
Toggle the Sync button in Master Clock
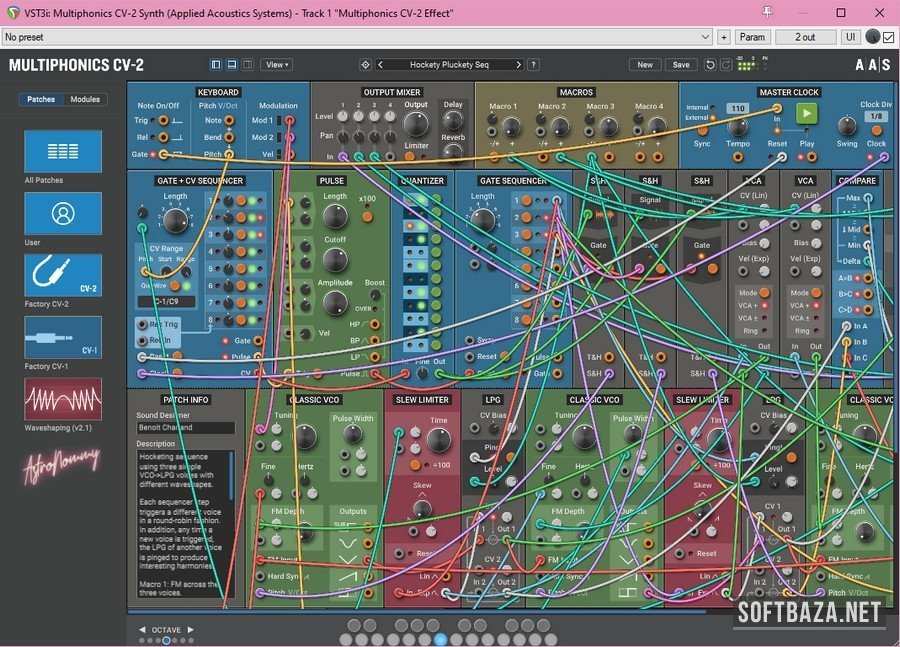pyautogui.click(x=702, y=129)
